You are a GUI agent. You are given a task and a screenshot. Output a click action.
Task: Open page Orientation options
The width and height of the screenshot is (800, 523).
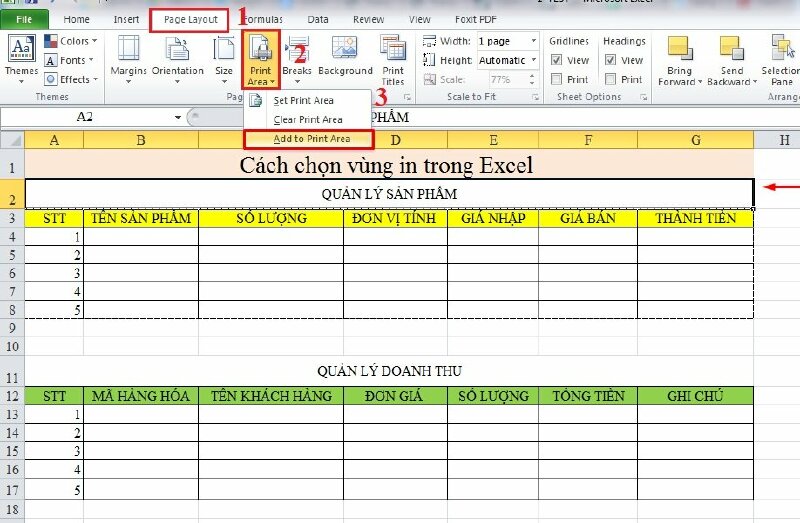(178, 59)
